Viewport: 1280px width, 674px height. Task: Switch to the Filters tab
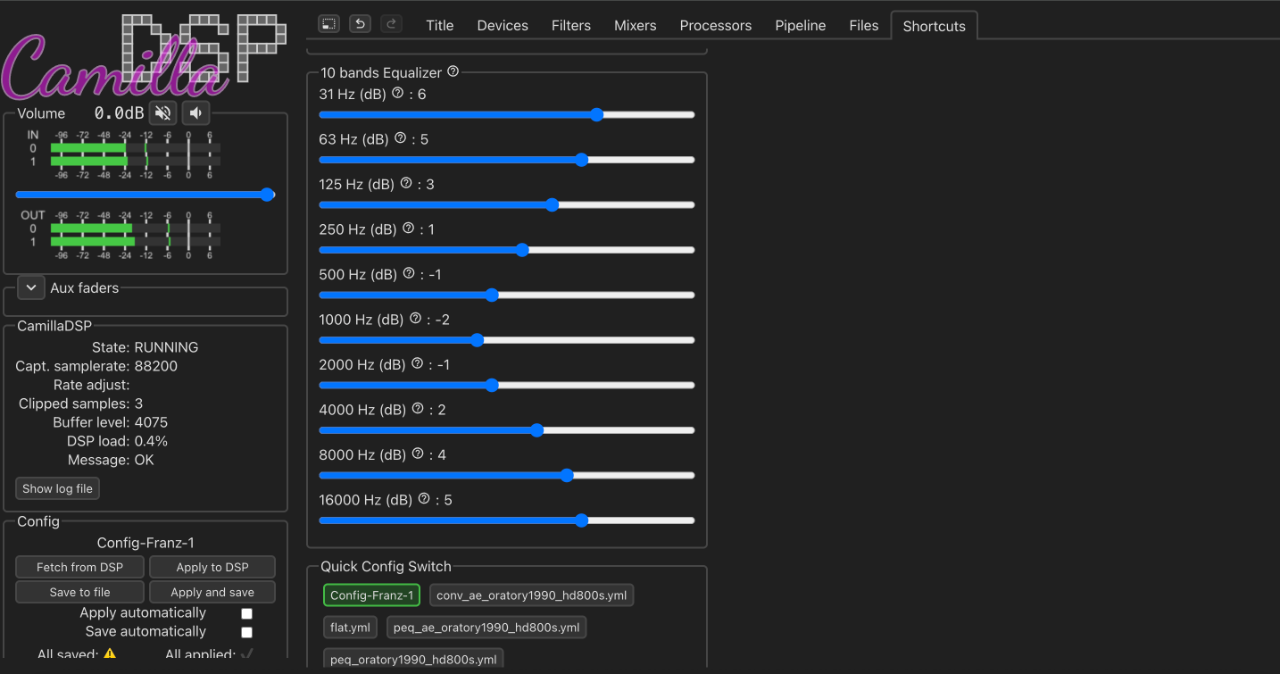tap(571, 26)
